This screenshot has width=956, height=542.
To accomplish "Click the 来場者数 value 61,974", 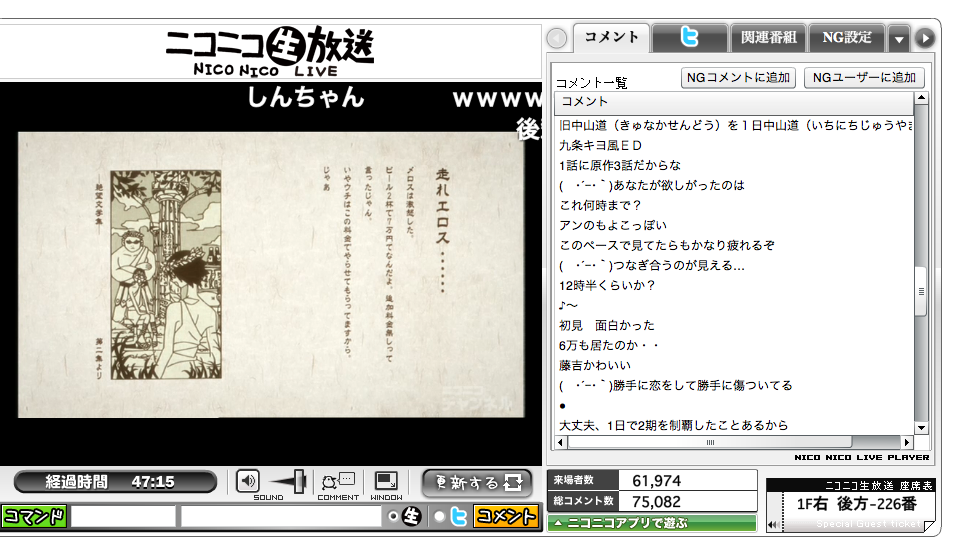I will pos(657,481).
